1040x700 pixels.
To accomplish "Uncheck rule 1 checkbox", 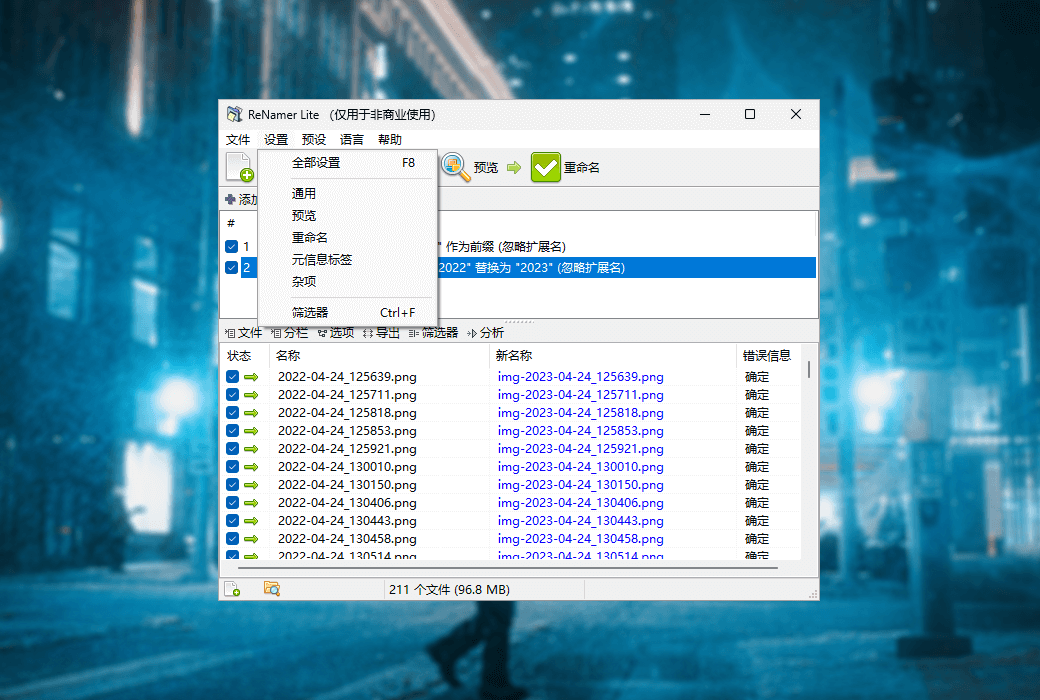I will click(x=232, y=246).
